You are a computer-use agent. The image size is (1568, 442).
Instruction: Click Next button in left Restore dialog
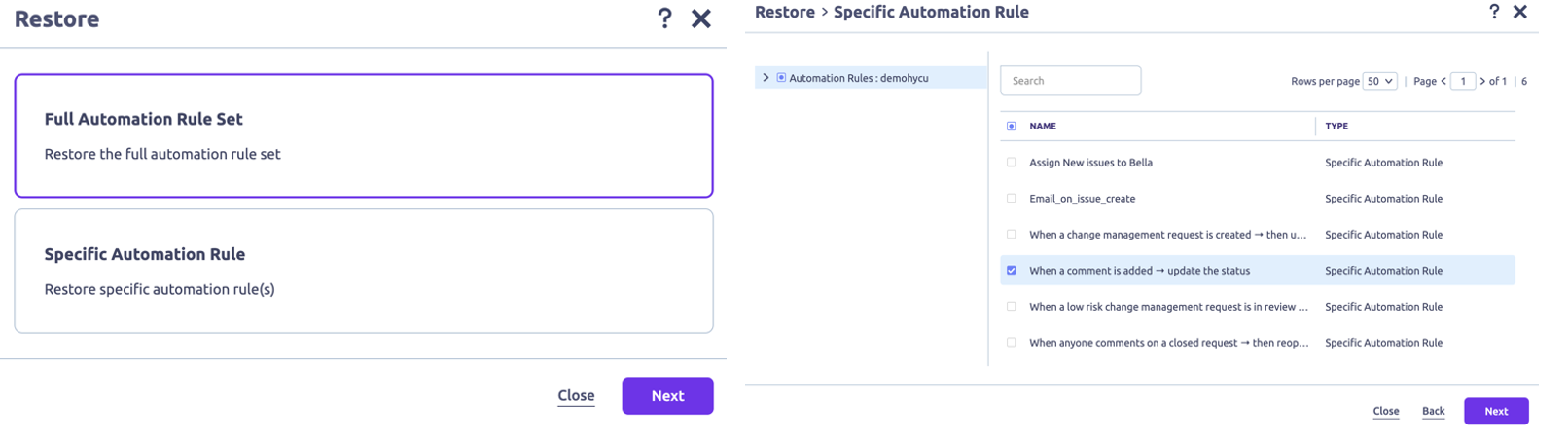(667, 396)
